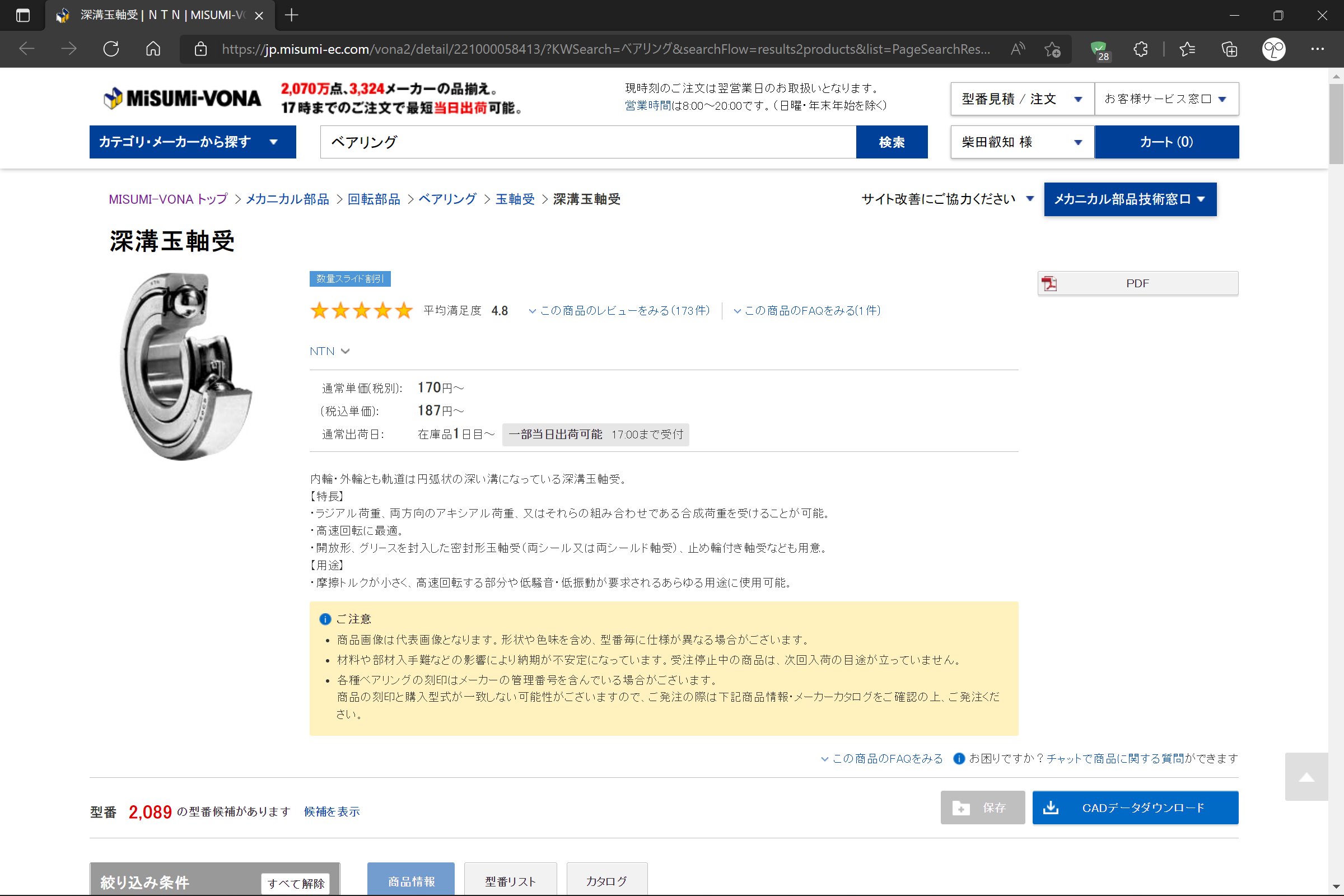
Task: Click the PDF file icon
Action: coord(1049,283)
